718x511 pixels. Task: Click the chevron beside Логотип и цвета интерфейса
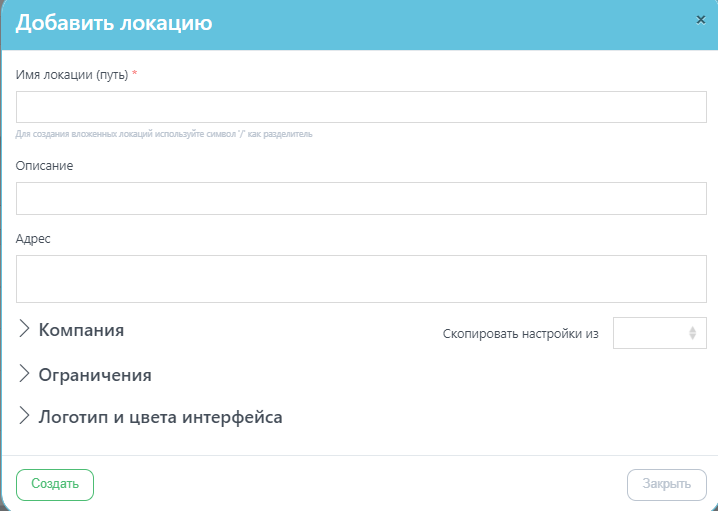point(24,416)
